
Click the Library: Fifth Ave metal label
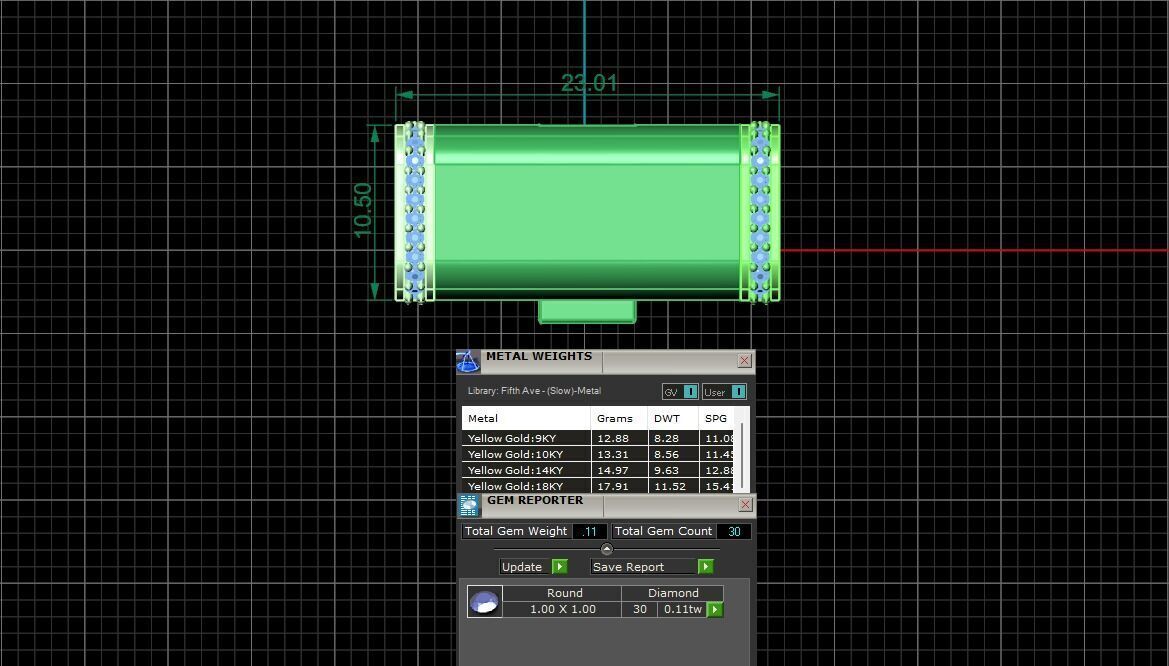535,391
